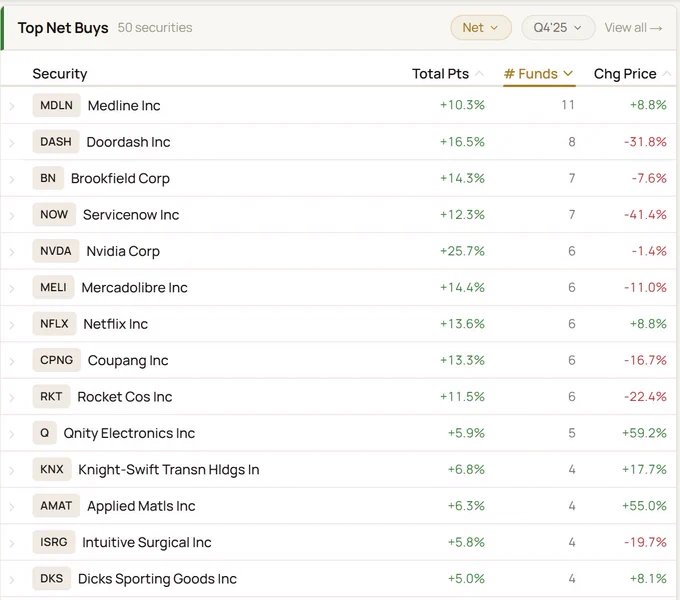Expand the Netflix Inc row chevron
This screenshot has width=680, height=600.
(12, 325)
